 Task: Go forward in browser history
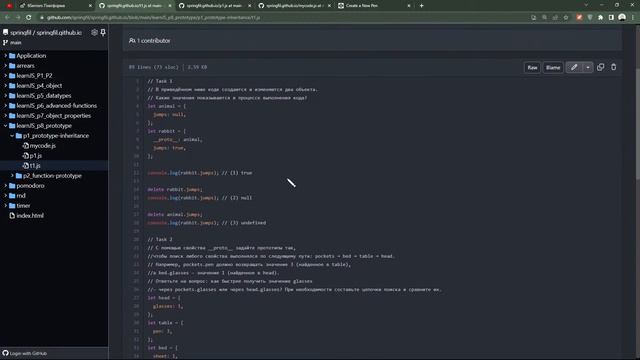pyautogui.click(x=18, y=18)
